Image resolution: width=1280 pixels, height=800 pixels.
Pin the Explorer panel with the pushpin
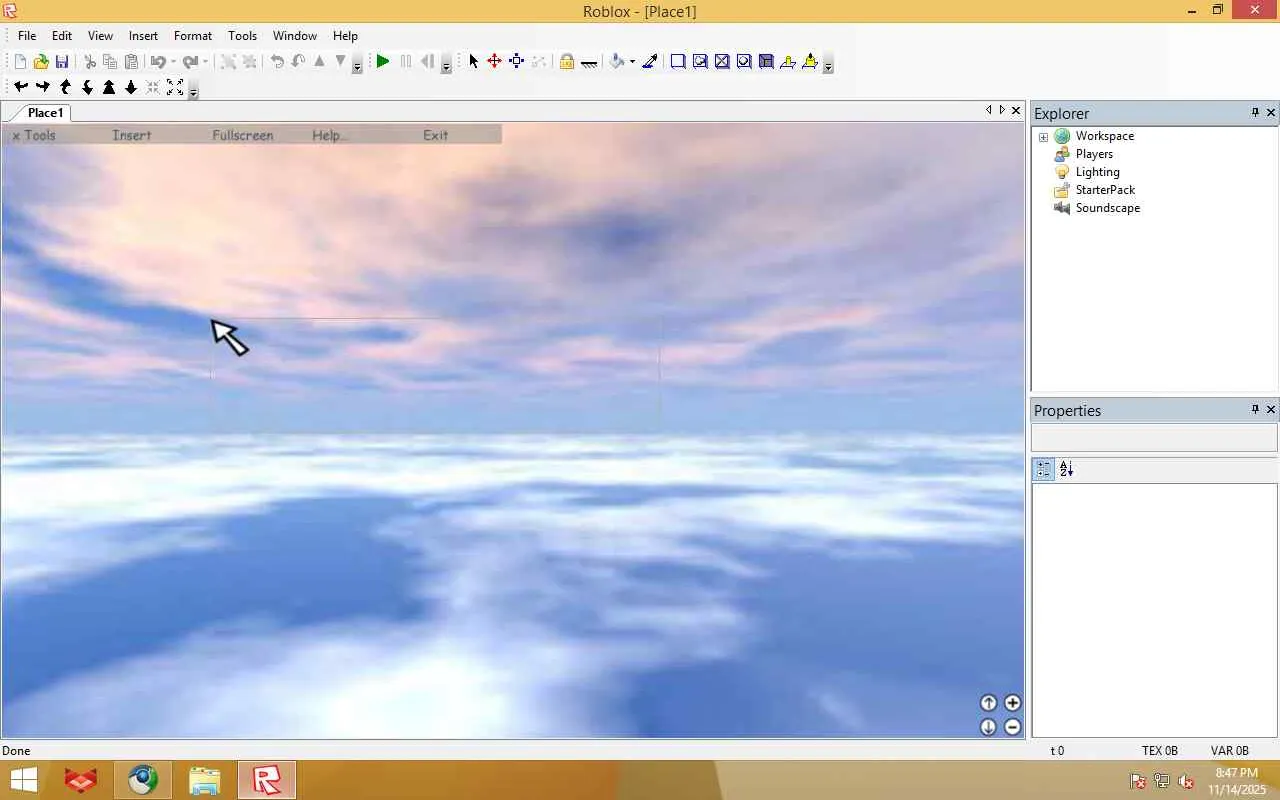pos(1255,113)
